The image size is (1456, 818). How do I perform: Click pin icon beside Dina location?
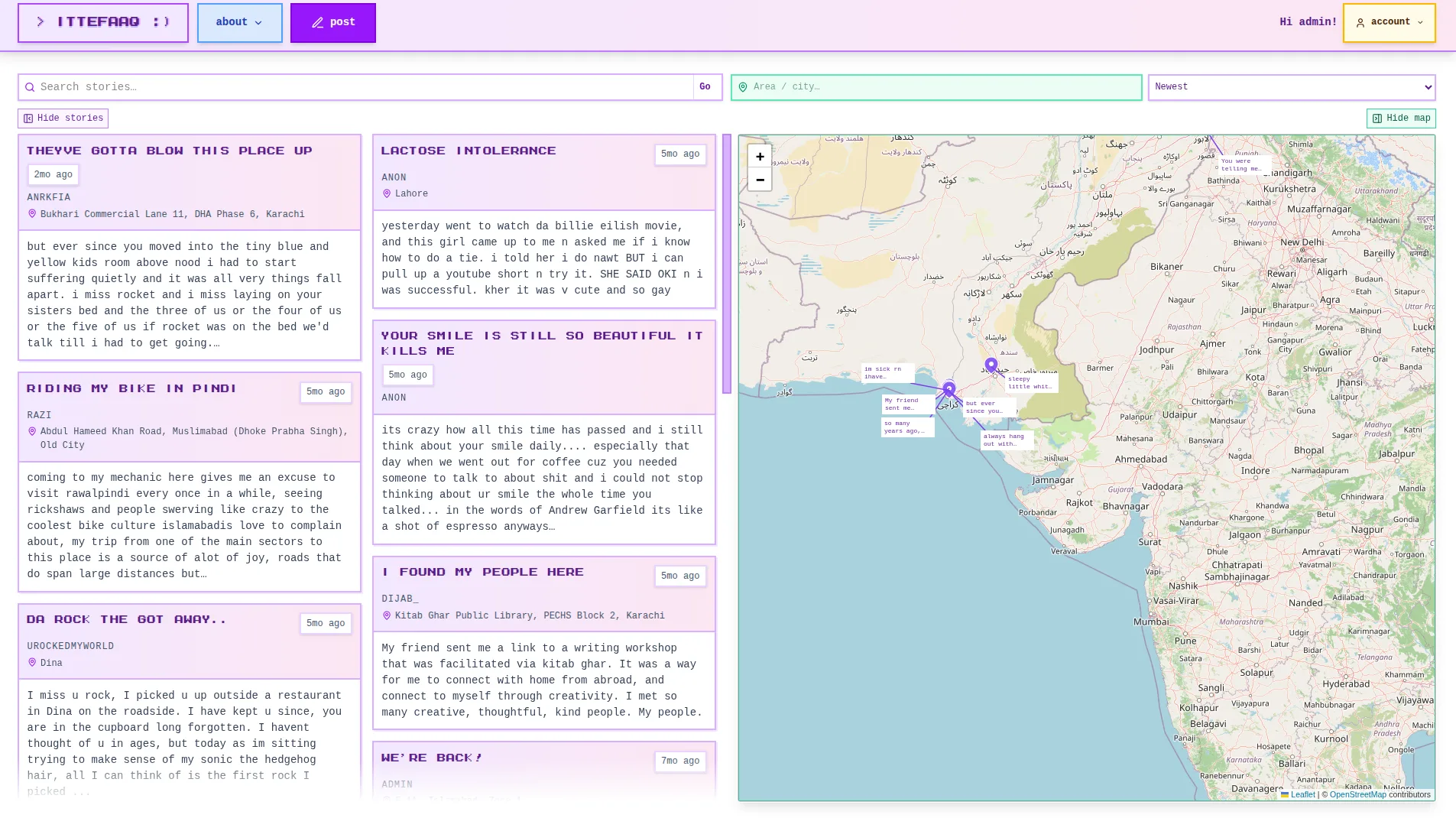(x=32, y=663)
